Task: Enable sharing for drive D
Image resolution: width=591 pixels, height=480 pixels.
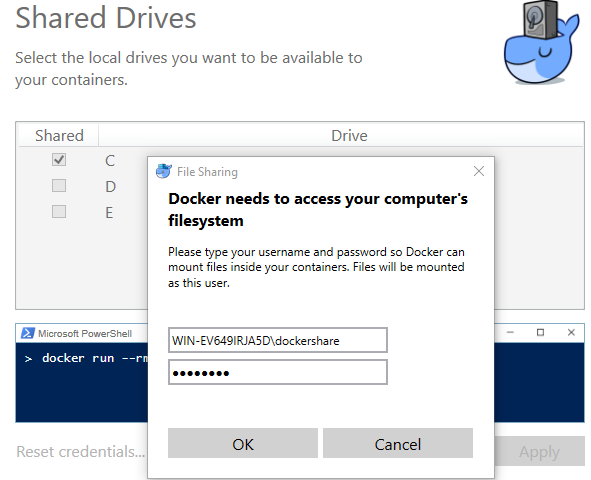Action: [x=59, y=186]
